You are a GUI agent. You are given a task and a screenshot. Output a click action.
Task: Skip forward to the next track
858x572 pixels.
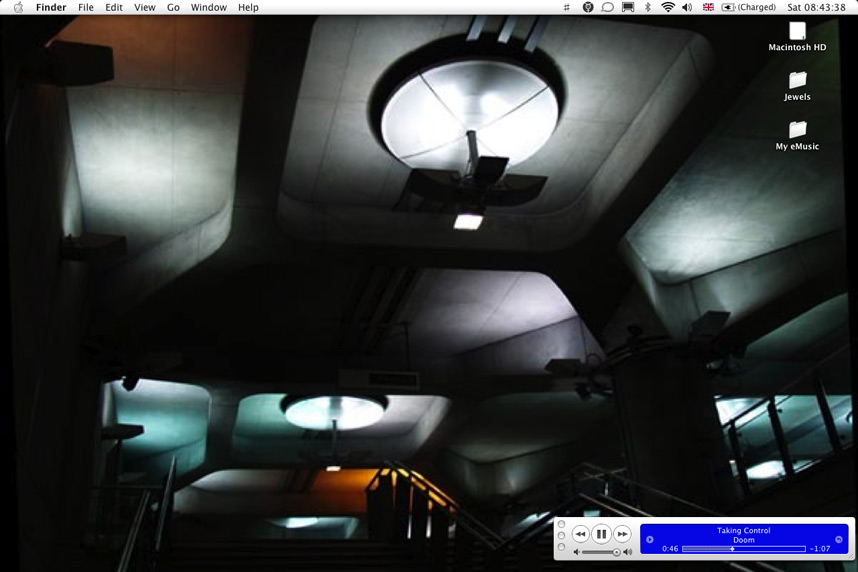(x=622, y=534)
